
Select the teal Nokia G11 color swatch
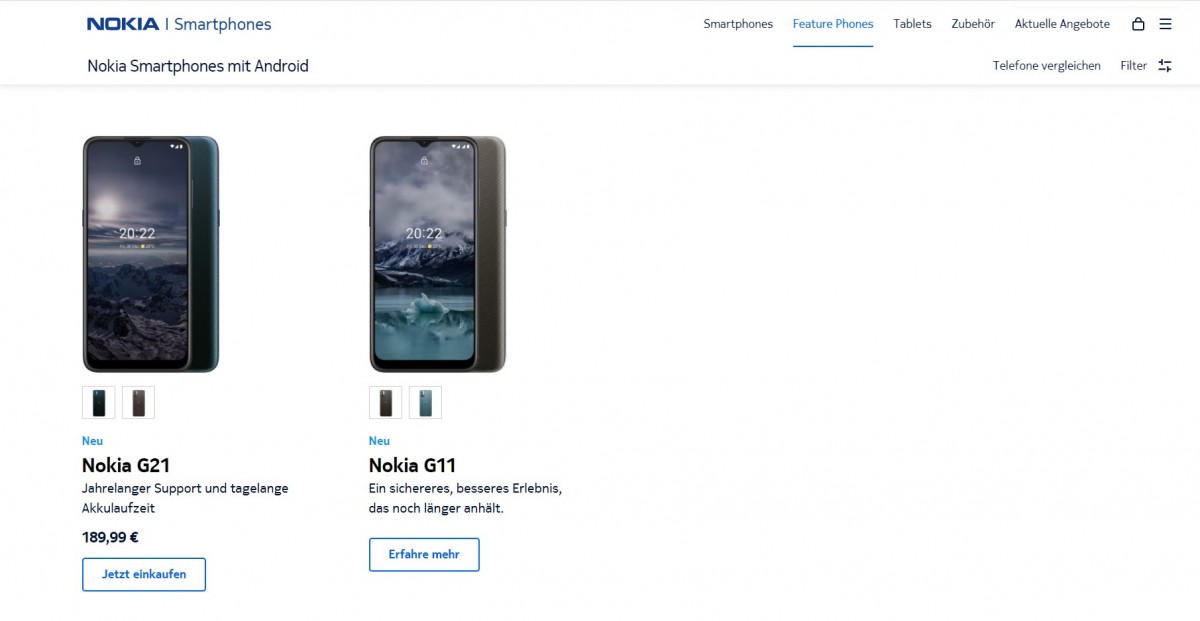pos(425,403)
